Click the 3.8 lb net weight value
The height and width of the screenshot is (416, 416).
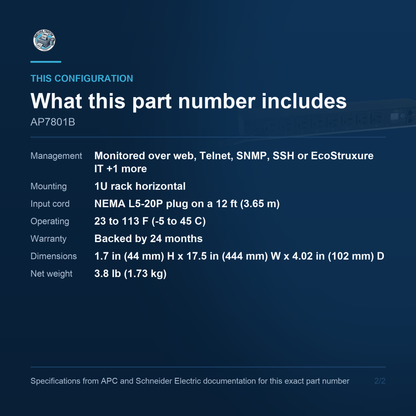pos(130,273)
